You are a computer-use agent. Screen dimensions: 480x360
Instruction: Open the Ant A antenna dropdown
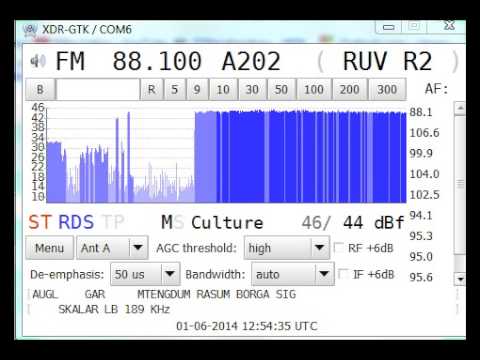pos(112,248)
